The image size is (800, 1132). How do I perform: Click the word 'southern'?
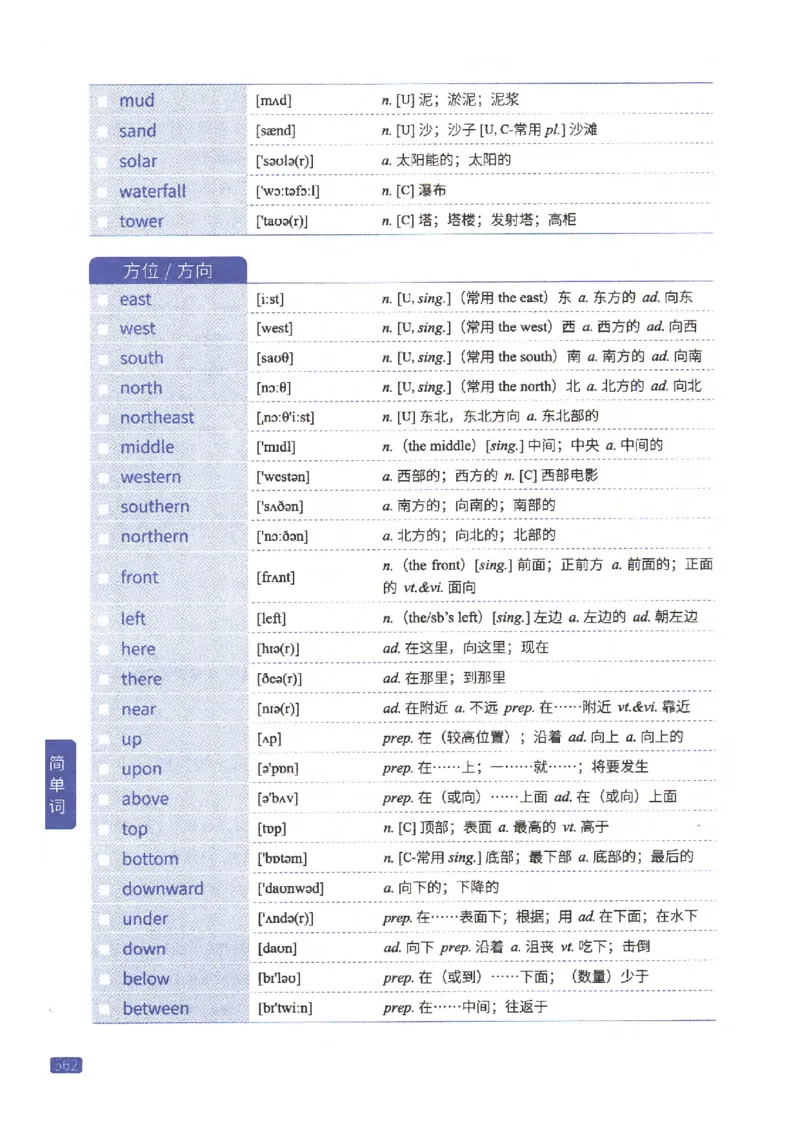(x=154, y=507)
